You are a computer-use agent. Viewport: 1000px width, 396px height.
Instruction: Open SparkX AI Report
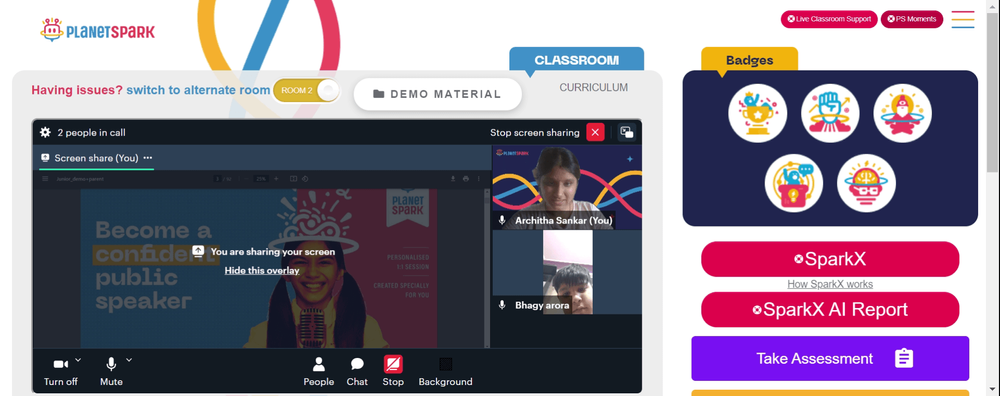(x=830, y=309)
